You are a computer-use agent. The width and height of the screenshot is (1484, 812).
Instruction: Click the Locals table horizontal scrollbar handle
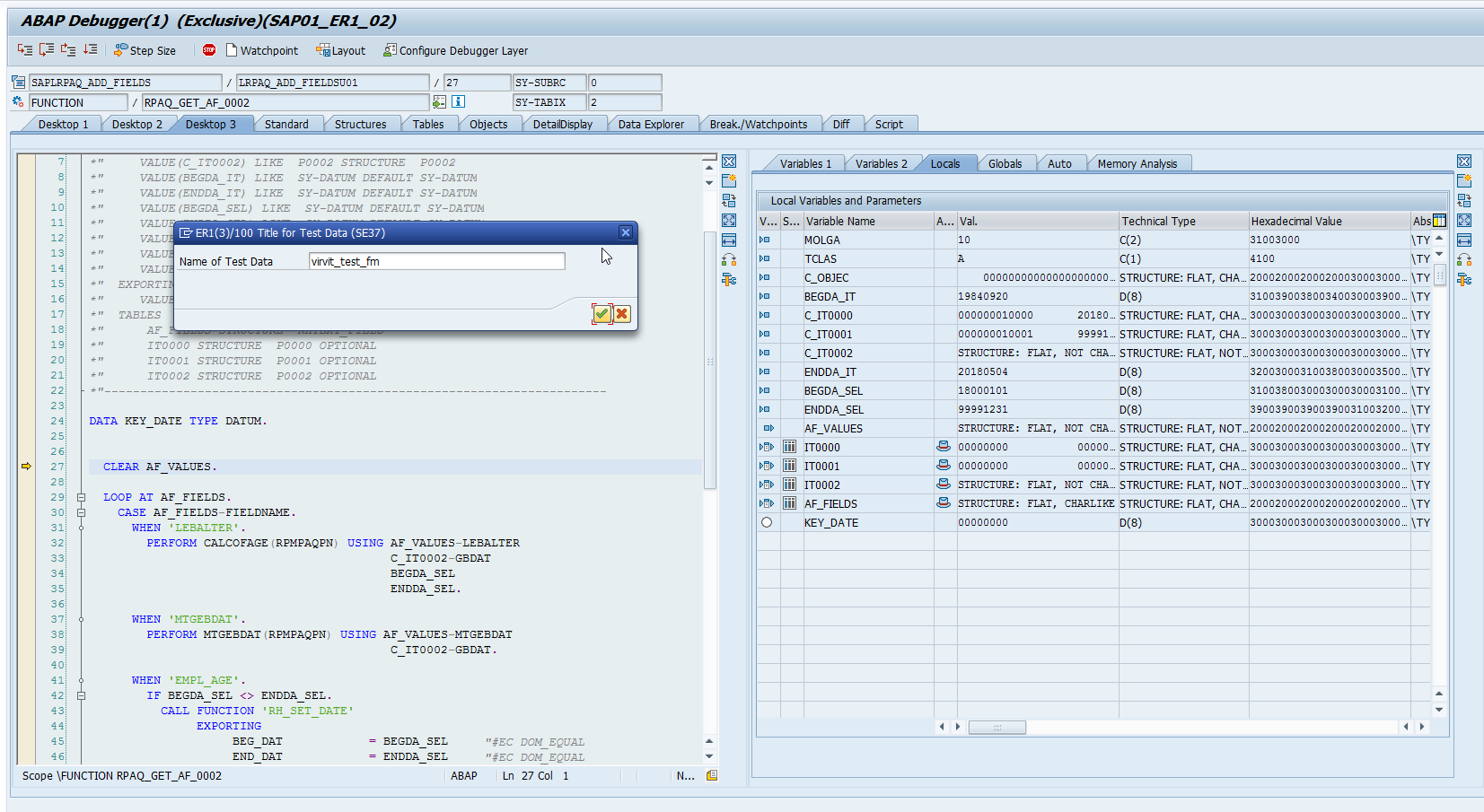click(997, 727)
